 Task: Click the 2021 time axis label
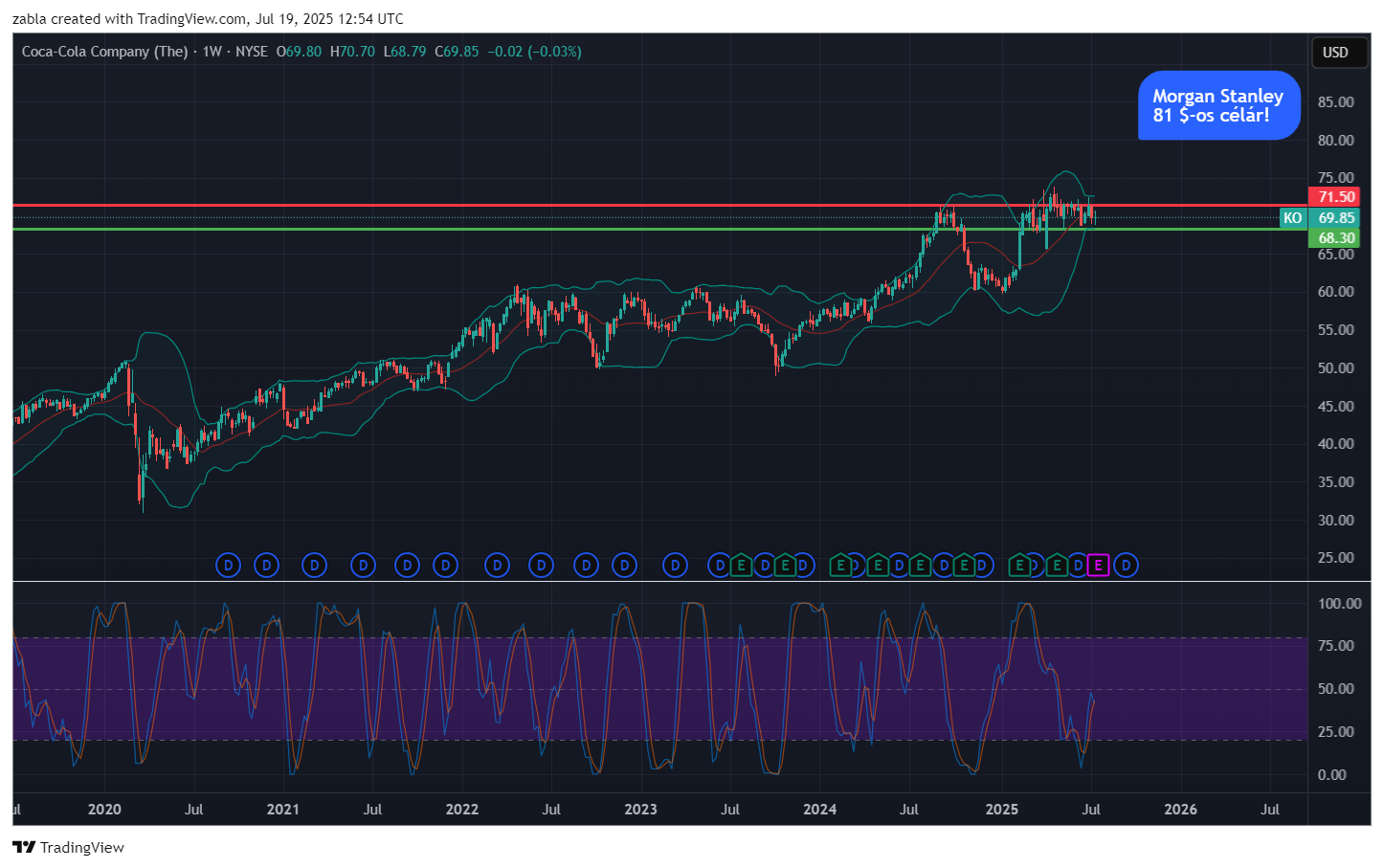click(x=282, y=810)
